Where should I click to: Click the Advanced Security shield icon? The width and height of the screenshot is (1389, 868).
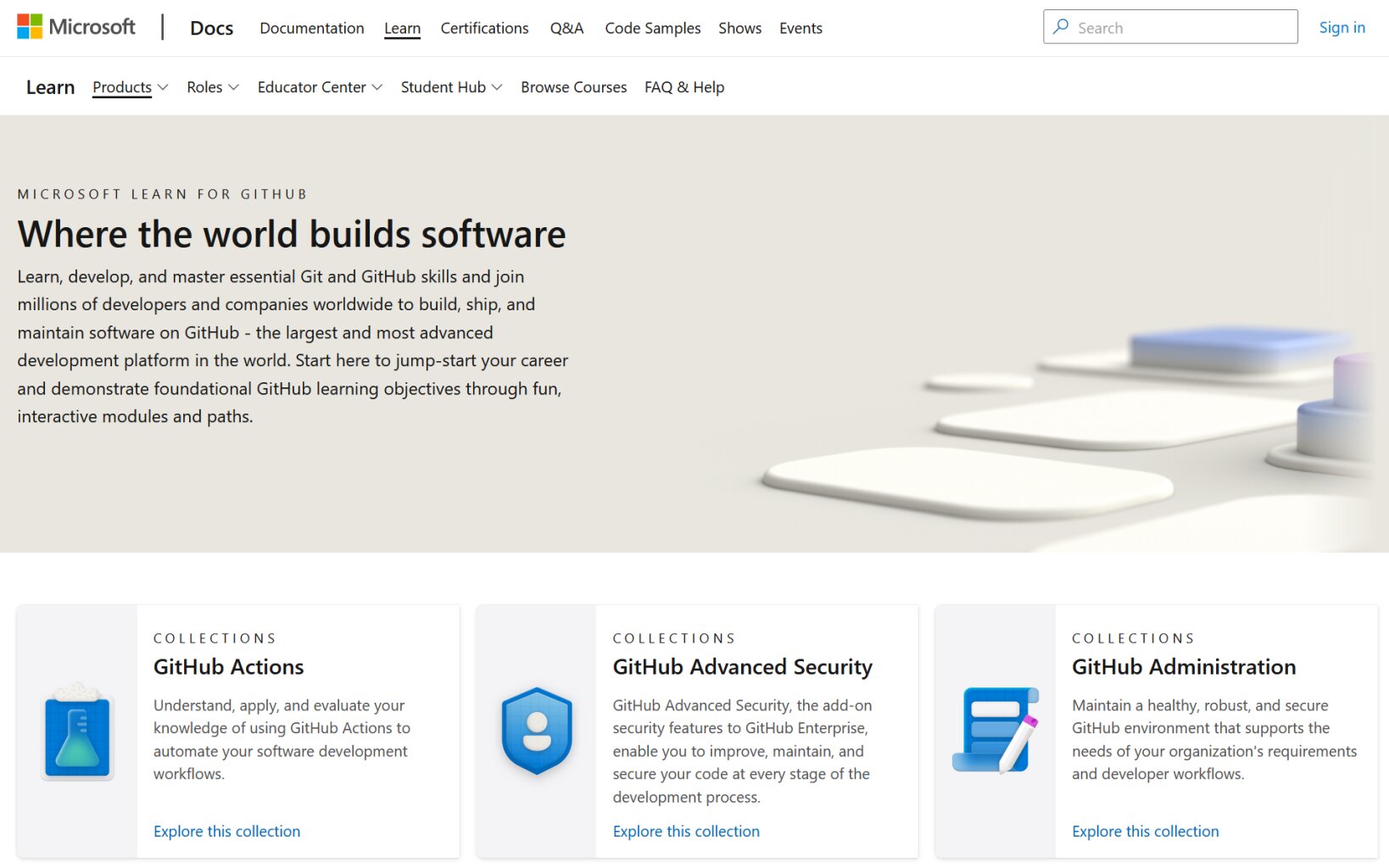537,731
